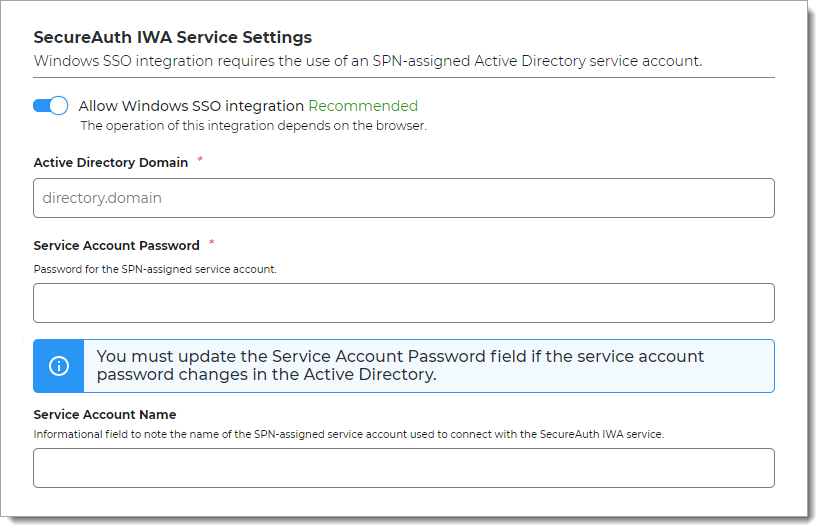Click the red asterisk beside Active Directory Domain

pos(200,160)
